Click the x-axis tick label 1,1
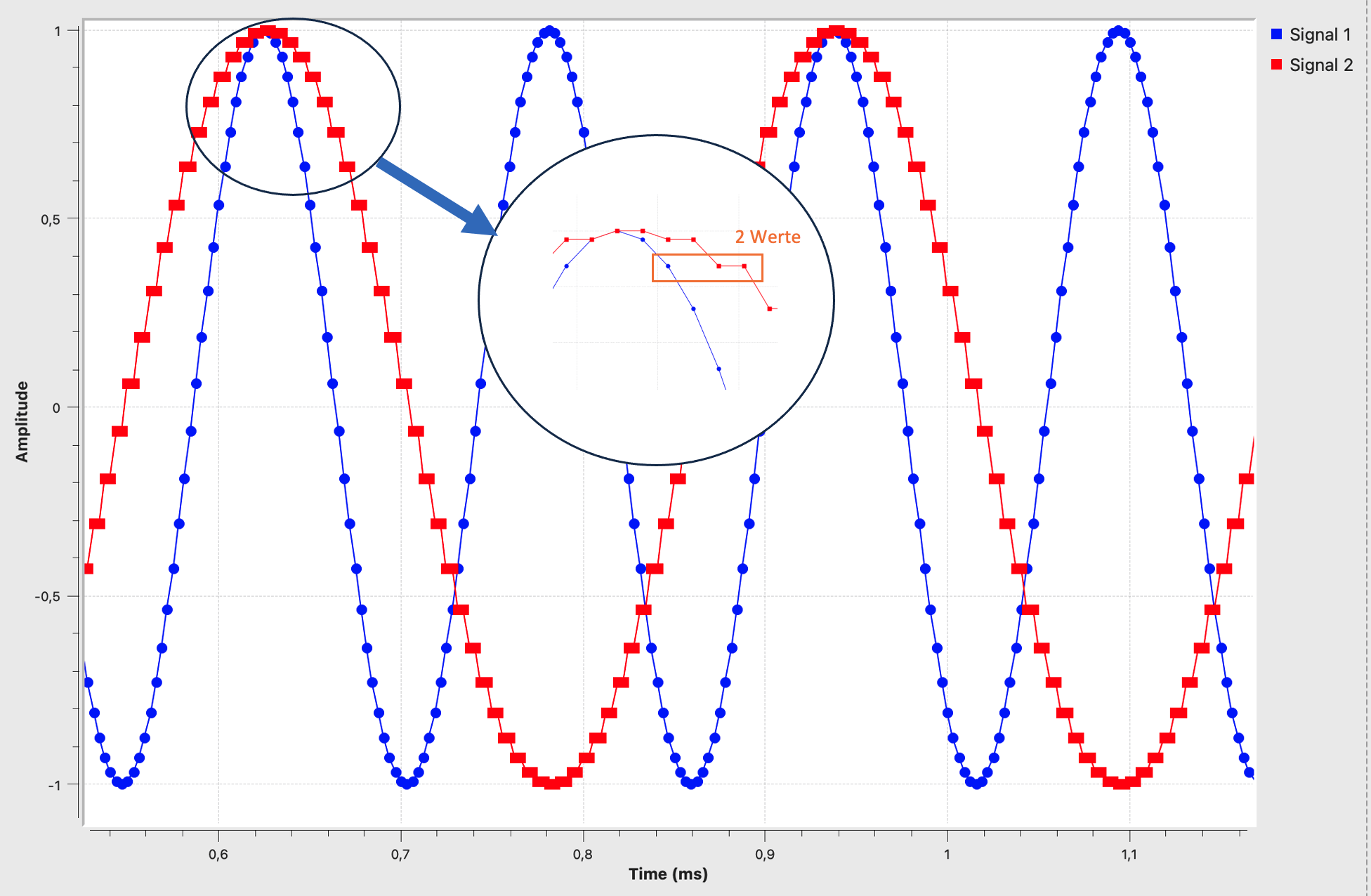Image resolution: width=1371 pixels, height=896 pixels. click(1129, 855)
